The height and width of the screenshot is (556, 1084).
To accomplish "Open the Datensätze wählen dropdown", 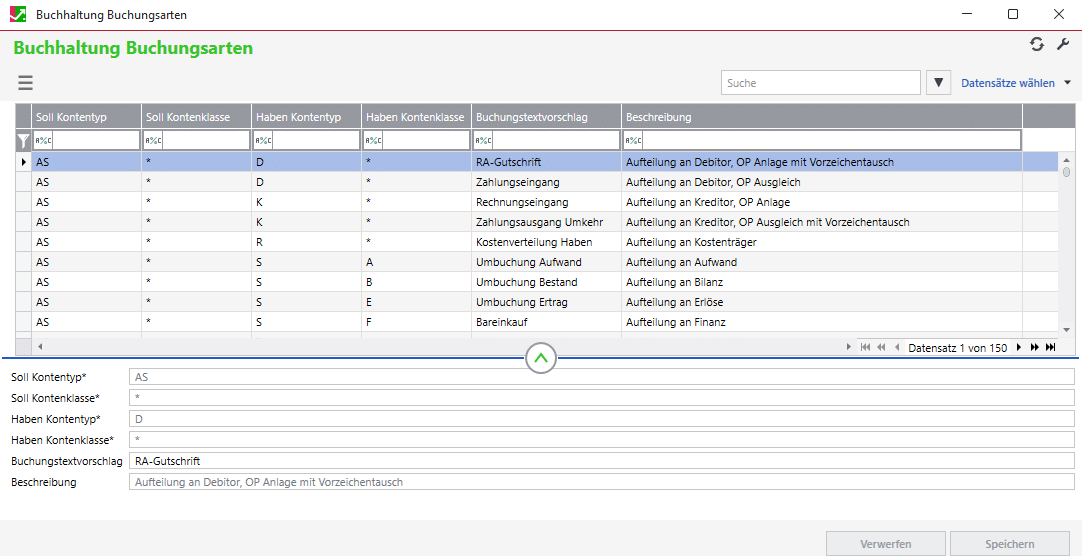I will point(1016,83).
